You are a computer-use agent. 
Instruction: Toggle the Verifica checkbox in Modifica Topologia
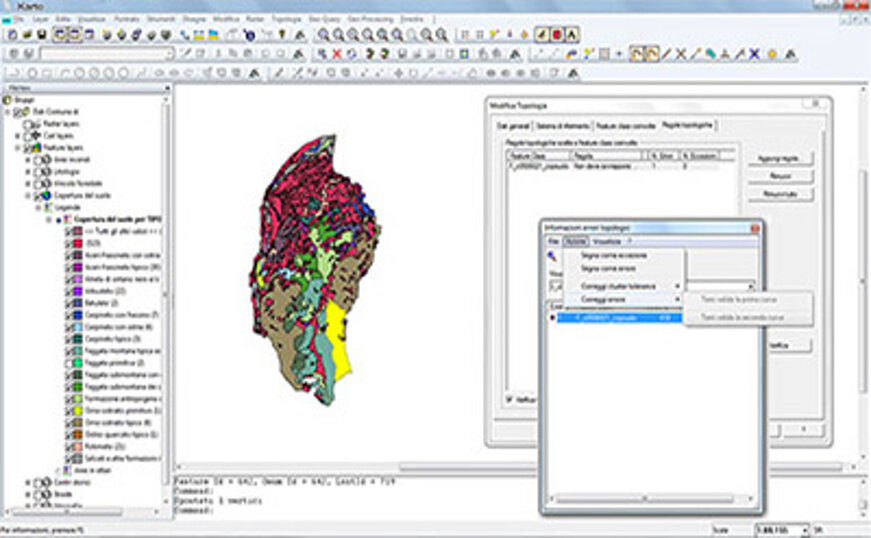[511, 398]
